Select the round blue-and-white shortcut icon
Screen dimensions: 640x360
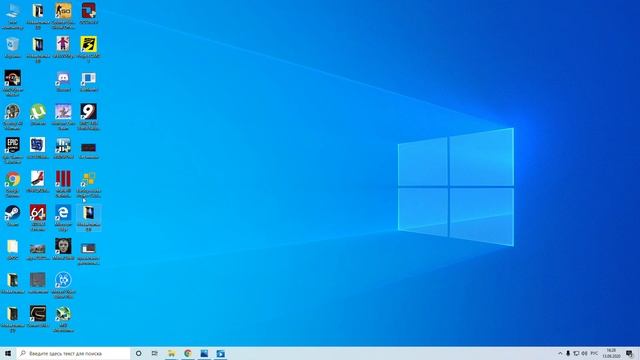pos(63,280)
